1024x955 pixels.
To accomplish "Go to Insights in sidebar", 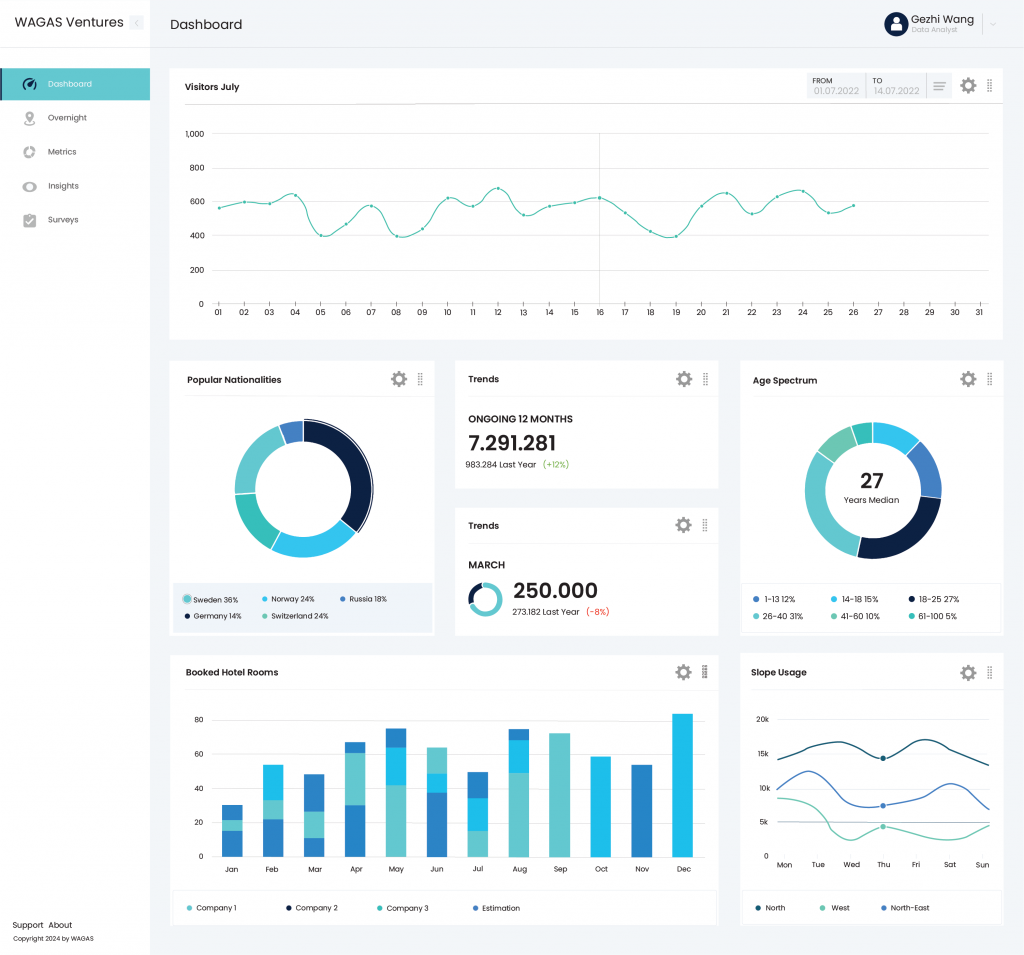I will pyautogui.click(x=63, y=186).
